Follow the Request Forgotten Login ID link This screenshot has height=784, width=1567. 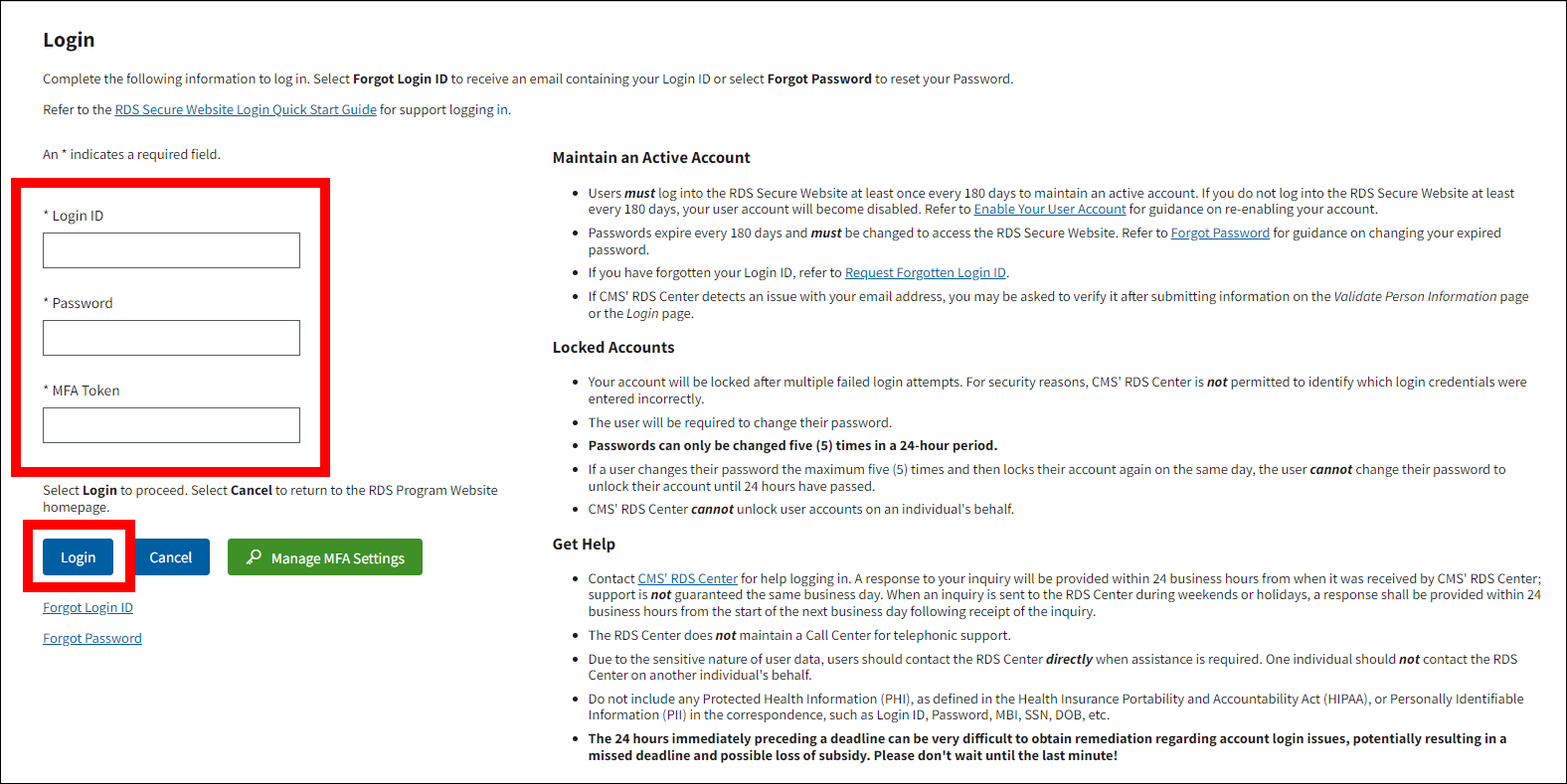[926, 273]
